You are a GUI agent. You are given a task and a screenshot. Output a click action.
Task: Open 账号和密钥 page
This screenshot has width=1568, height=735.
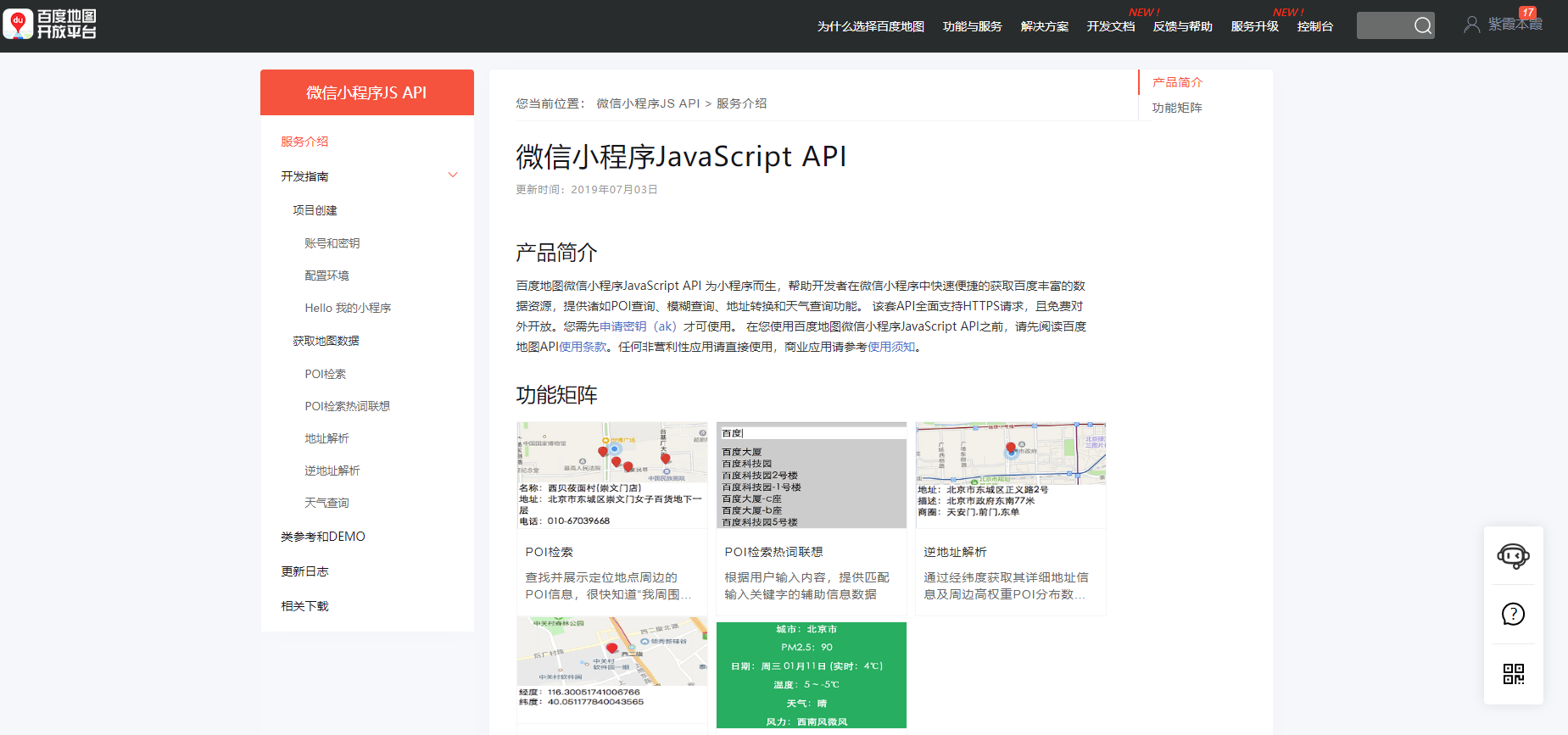click(332, 243)
